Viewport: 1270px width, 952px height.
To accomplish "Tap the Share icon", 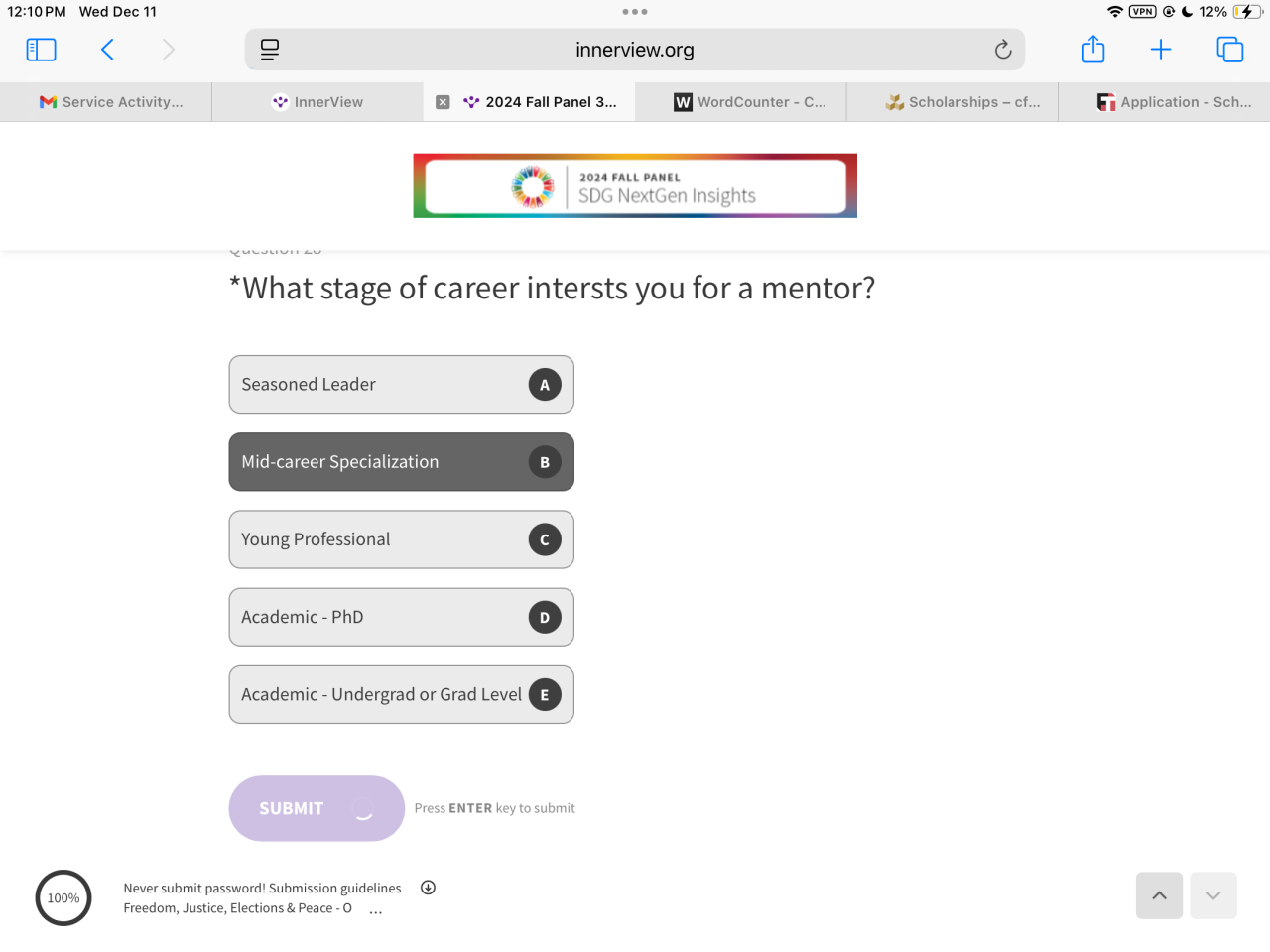I will coord(1093,50).
